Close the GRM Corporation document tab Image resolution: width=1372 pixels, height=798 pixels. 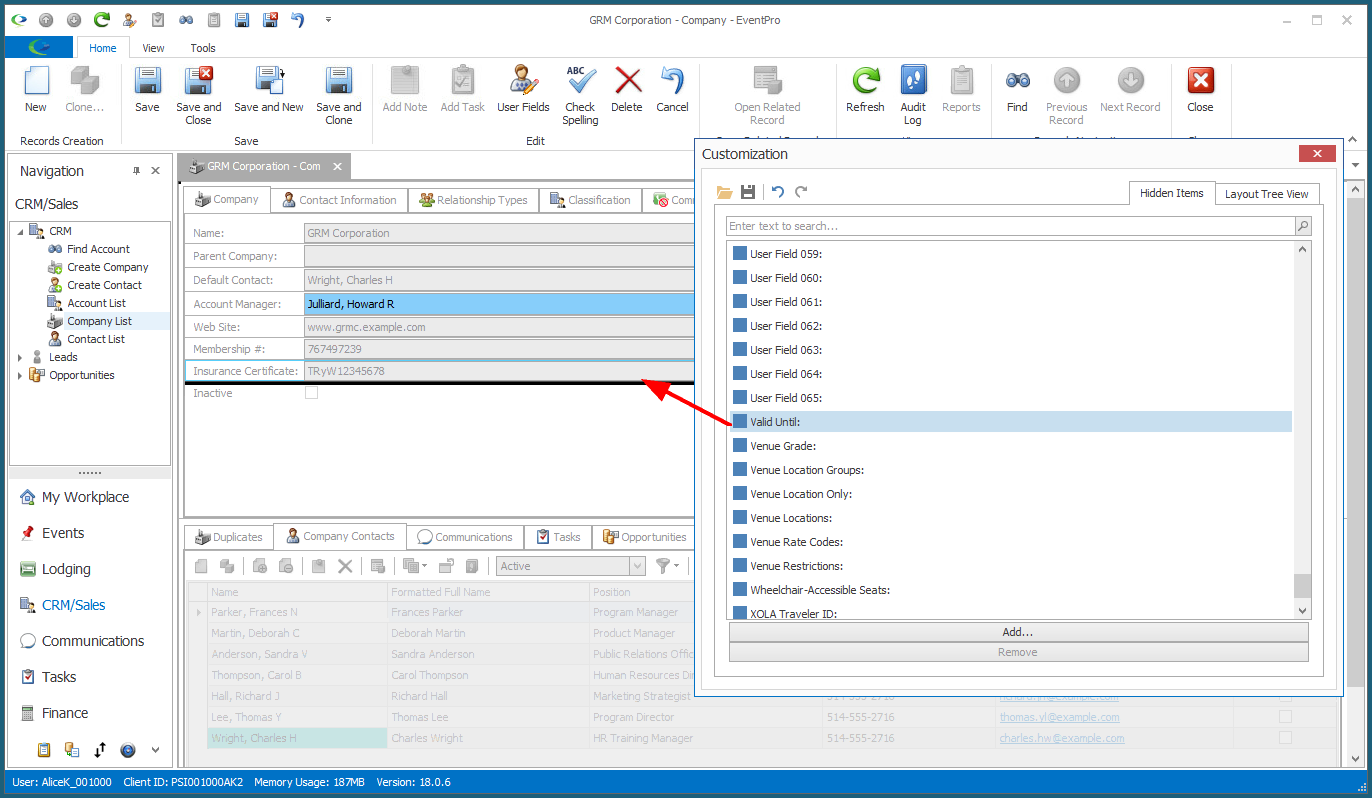click(337, 167)
